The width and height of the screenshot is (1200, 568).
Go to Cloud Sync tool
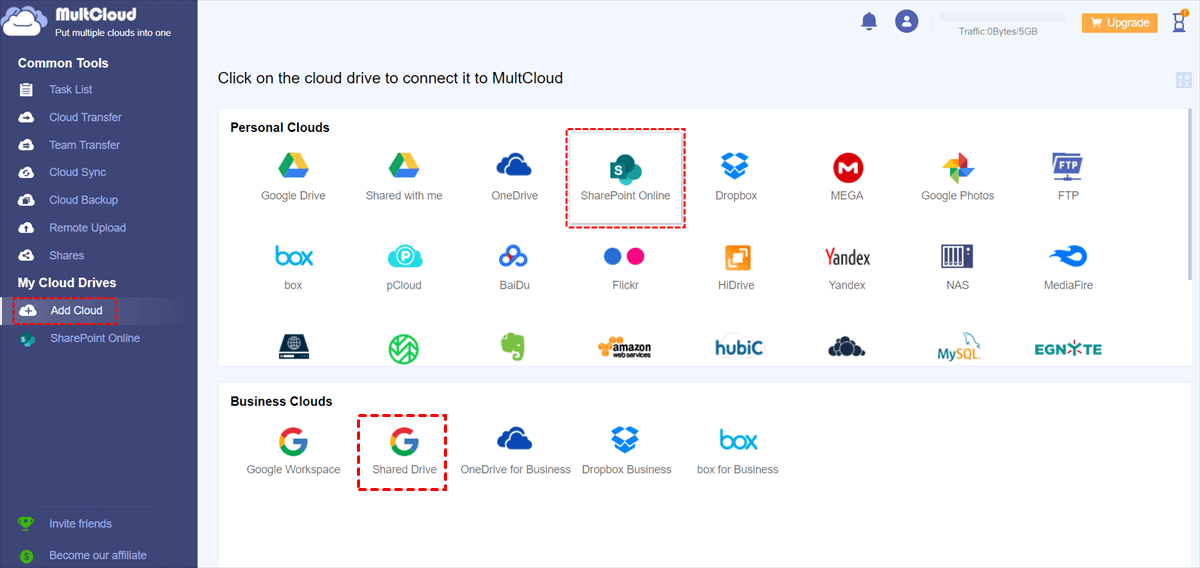[77, 172]
